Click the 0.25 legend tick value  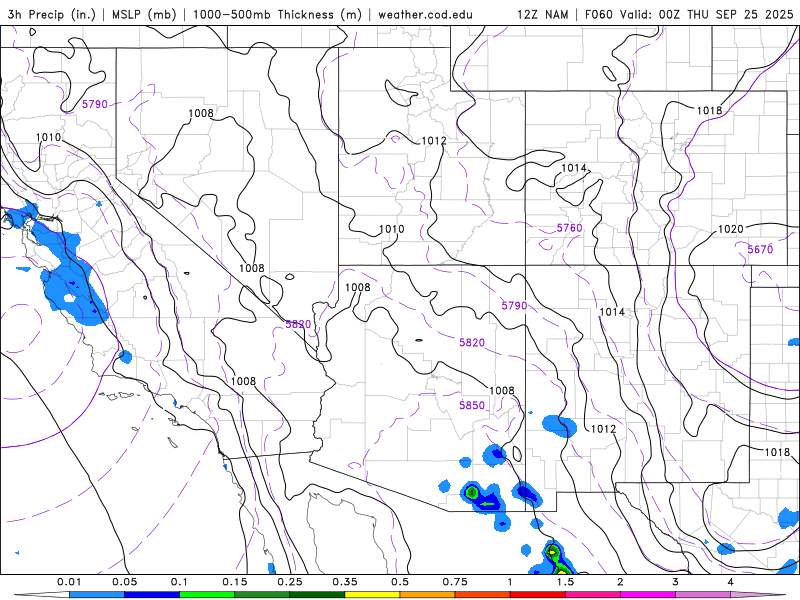click(x=290, y=582)
